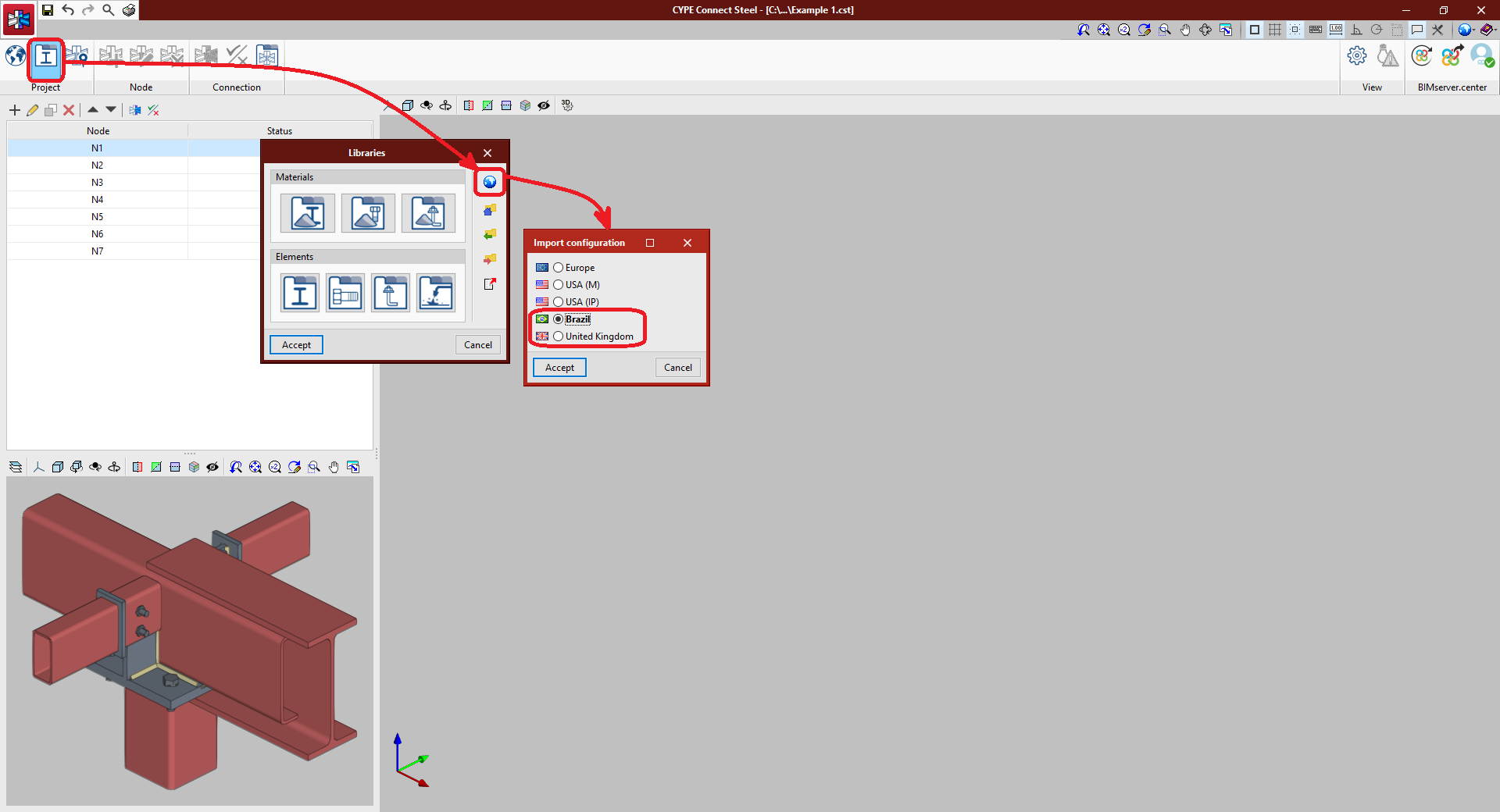The image size is (1500, 812).
Task: Select the Europe radio button
Action: click(x=558, y=268)
